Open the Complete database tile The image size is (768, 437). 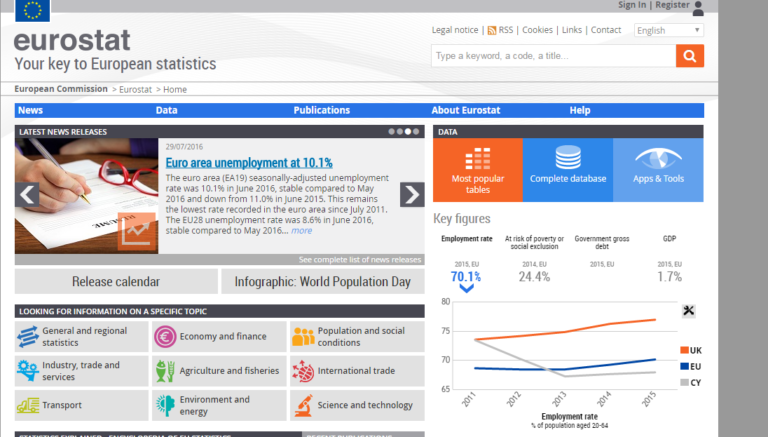568,170
